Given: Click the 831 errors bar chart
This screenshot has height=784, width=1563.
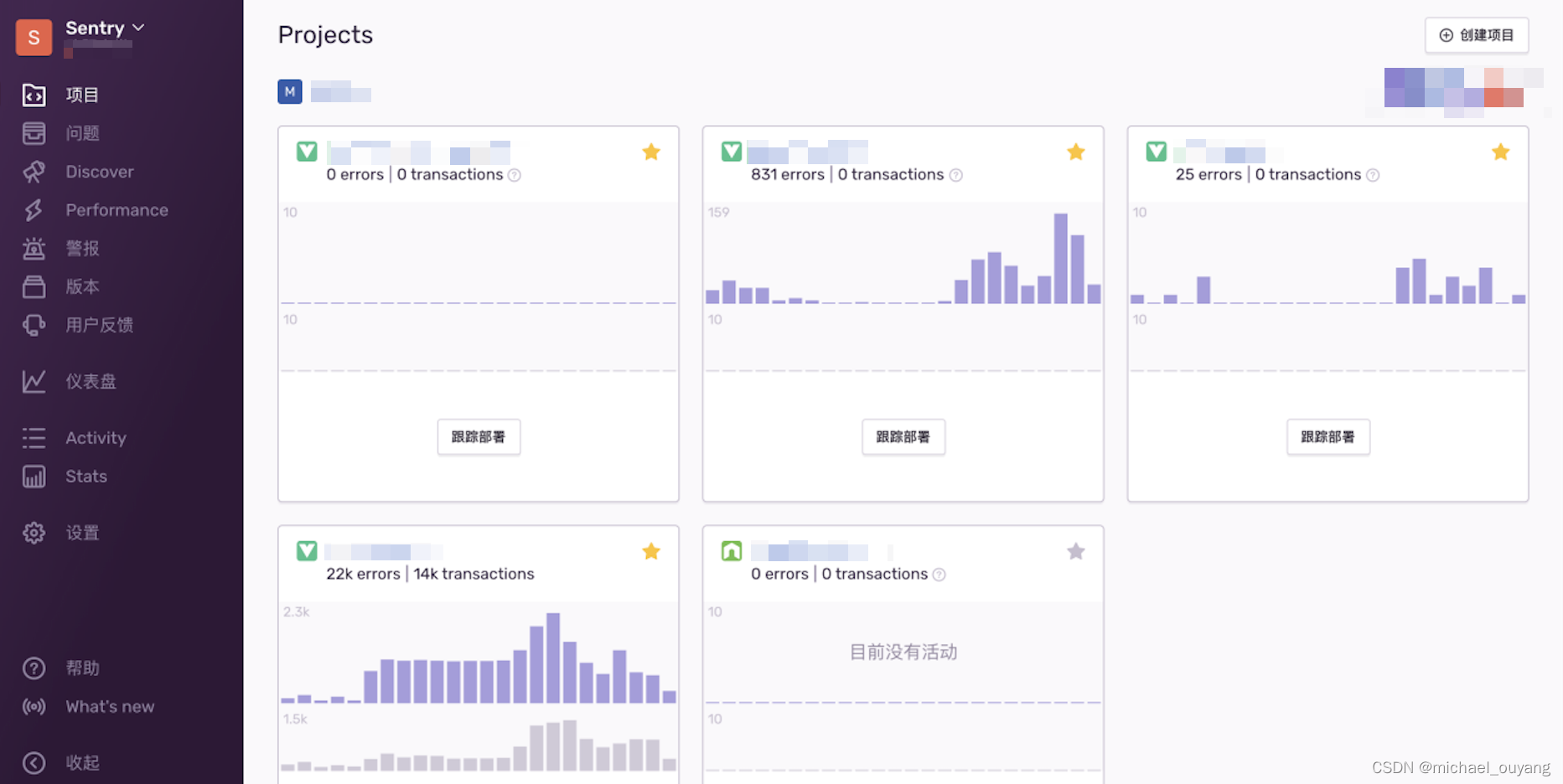Looking at the screenshot, I should click(x=903, y=258).
